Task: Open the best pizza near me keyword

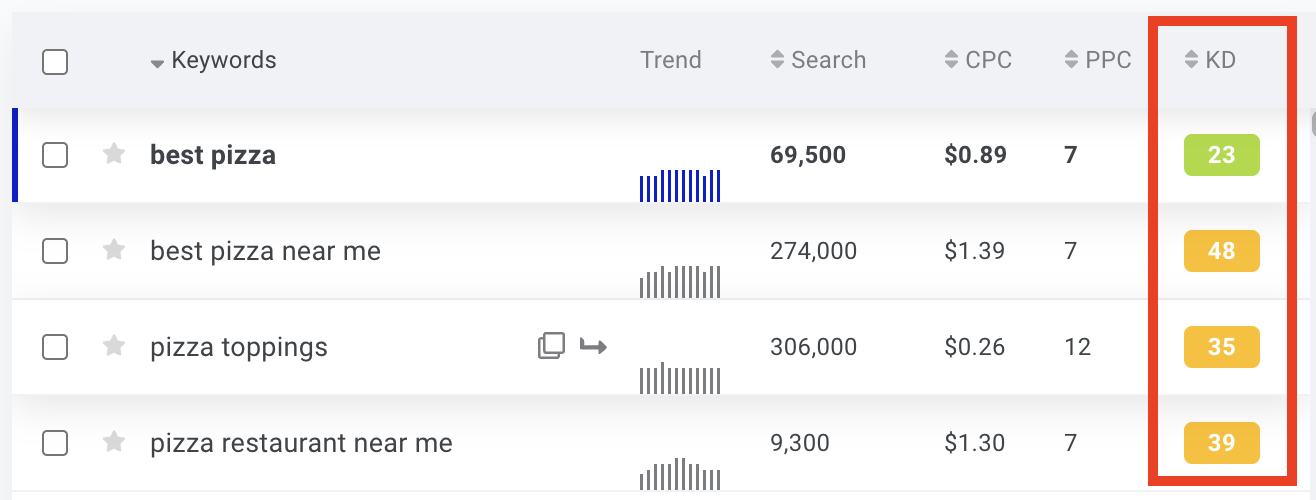Action: [x=265, y=251]
